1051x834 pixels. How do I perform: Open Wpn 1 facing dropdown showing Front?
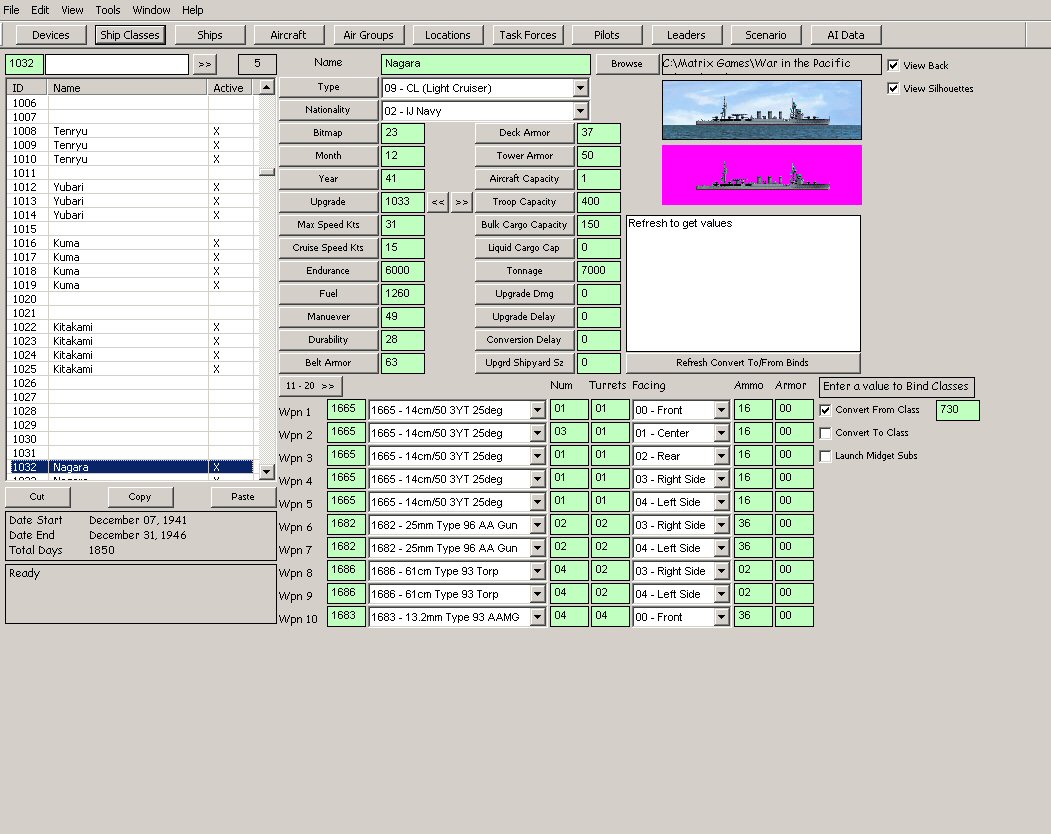click(x=721, y=410)
